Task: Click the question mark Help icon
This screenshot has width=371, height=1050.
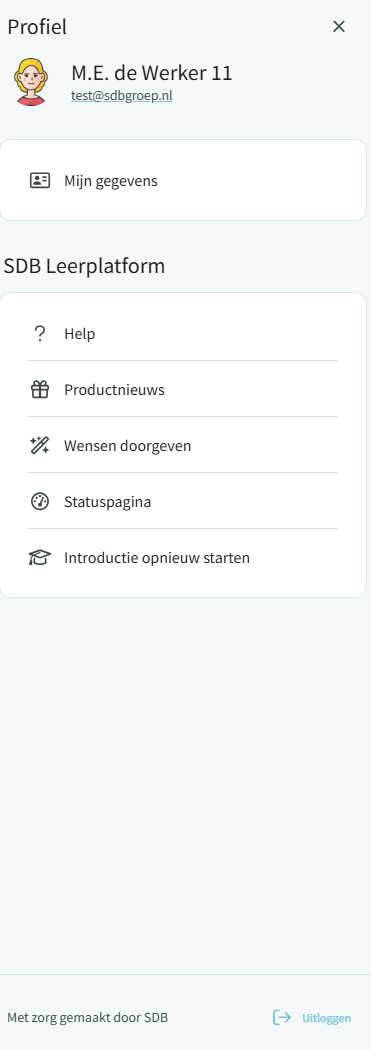Action: (x=40, y=333)
